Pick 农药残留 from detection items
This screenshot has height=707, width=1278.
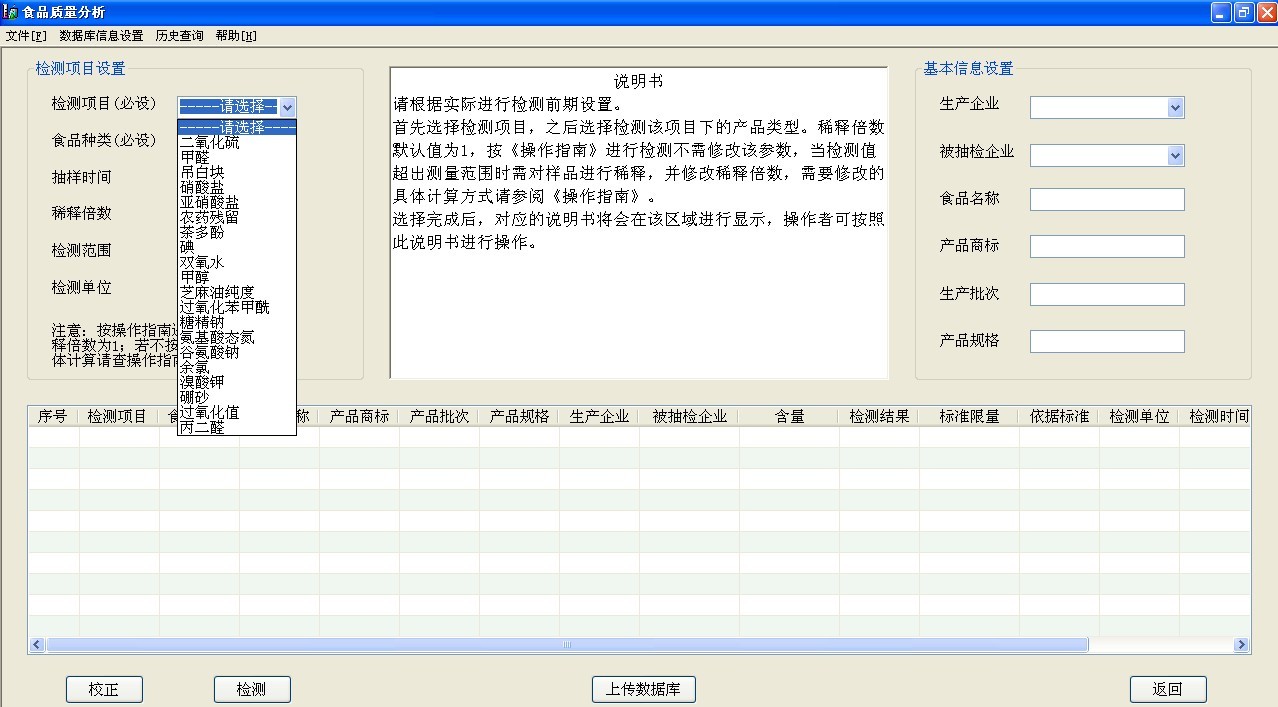click(210, 217)
